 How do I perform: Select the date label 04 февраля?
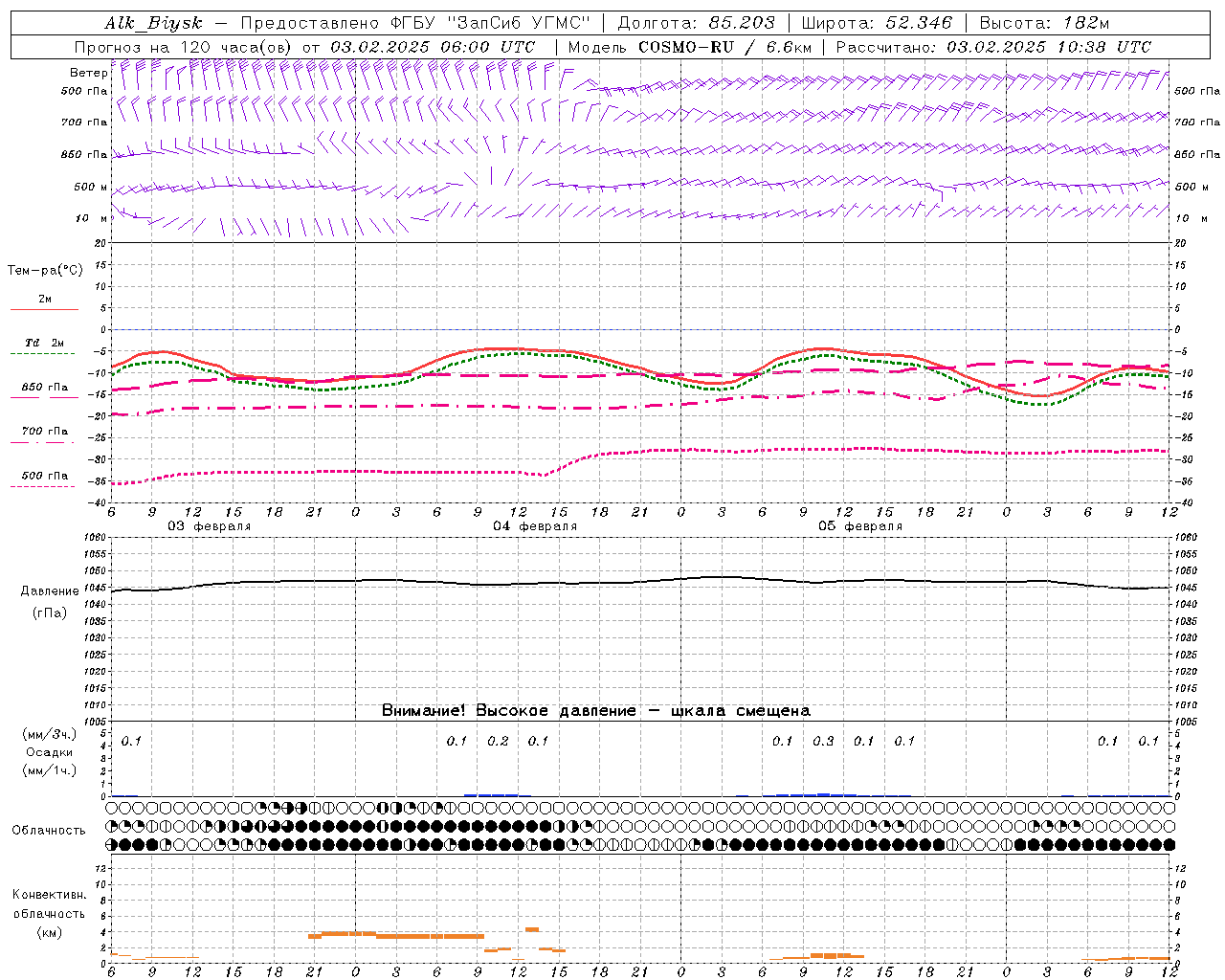coord(535,526)
